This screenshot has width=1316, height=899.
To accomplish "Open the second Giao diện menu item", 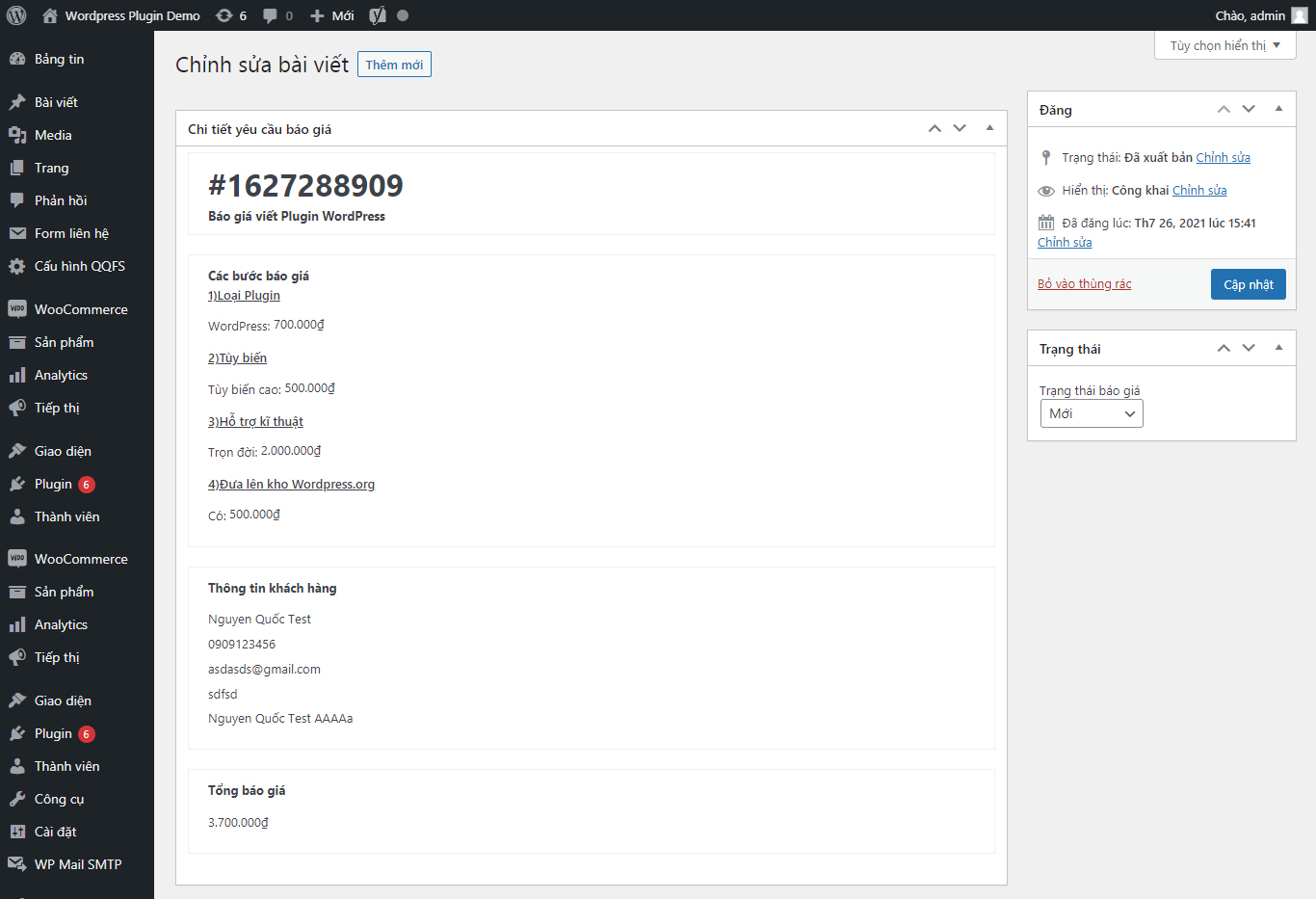I will (77, 701).
